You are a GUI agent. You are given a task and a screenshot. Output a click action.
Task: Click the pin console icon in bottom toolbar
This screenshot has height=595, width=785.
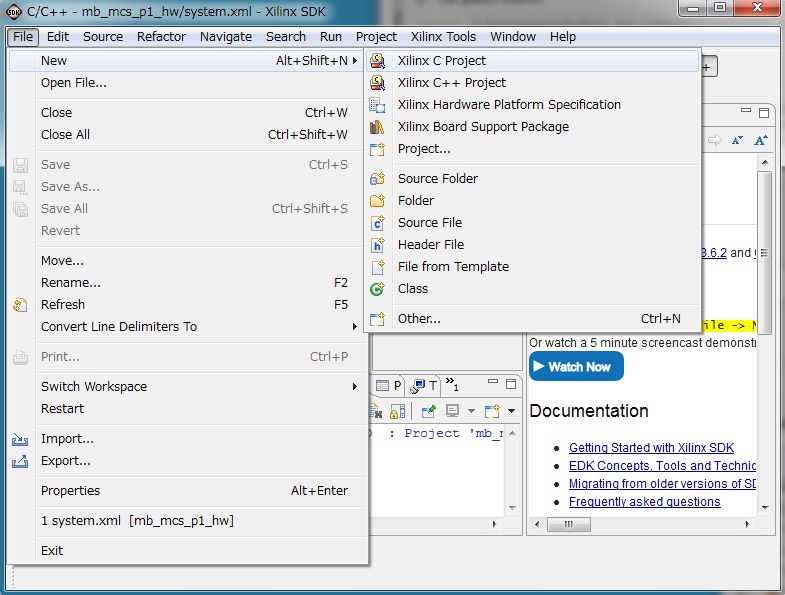click(429, 412)
